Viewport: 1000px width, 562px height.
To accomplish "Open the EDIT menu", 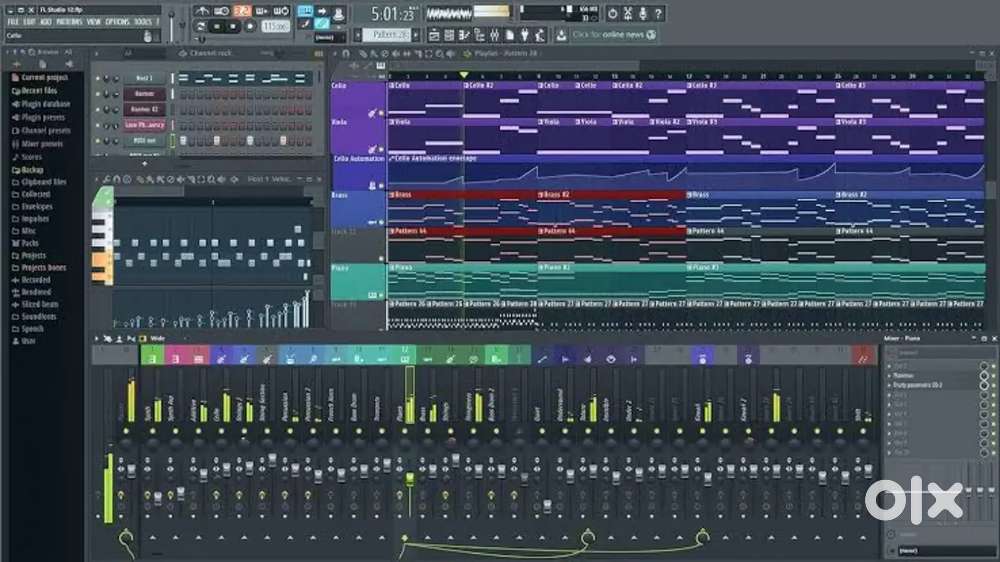I will click(x=29, y=21).
